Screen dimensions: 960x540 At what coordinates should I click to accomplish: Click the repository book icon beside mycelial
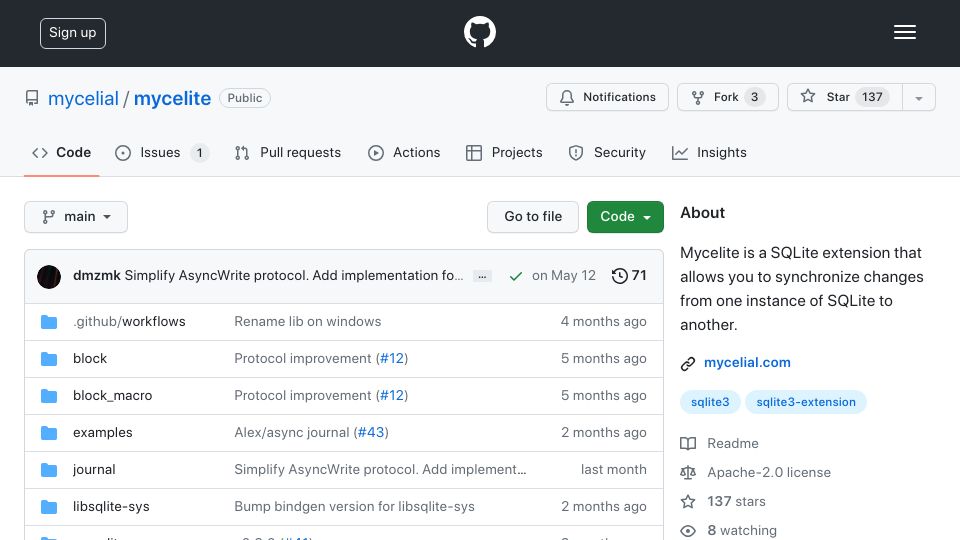click(x=32, y=98)
